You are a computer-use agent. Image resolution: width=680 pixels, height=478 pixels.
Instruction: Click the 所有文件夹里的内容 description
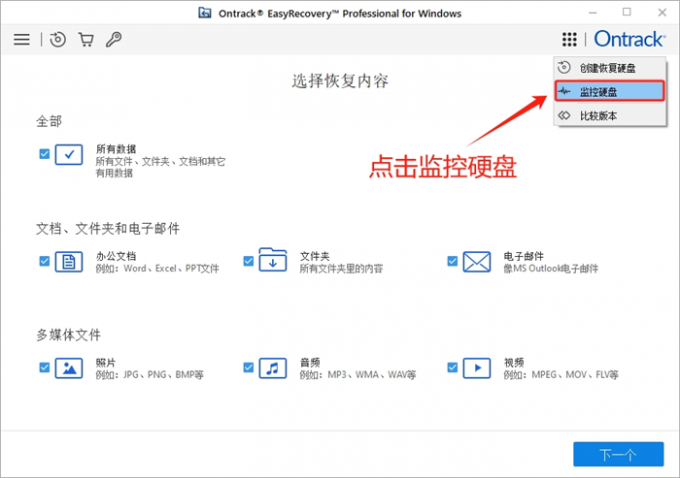[x=341, y=269]
